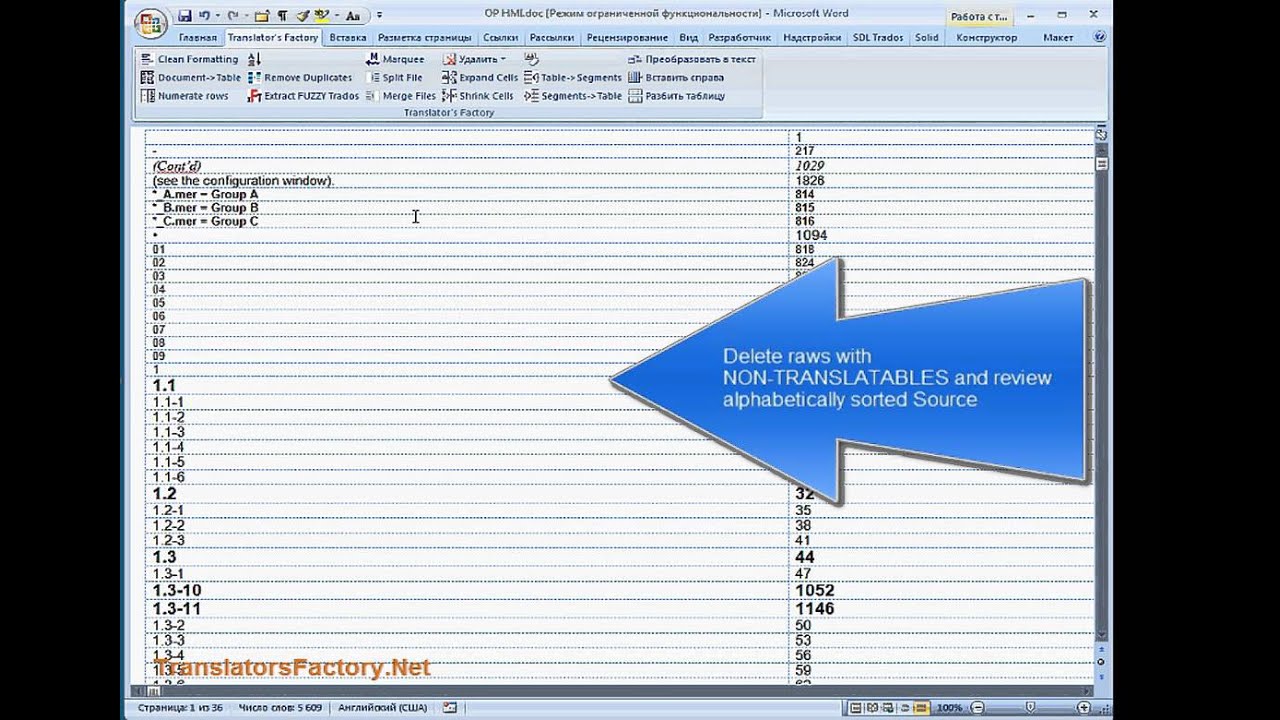Open the Разметка страницы tab
The image size is (1280, 720).
pyautogui.click(x=424, y=37)
